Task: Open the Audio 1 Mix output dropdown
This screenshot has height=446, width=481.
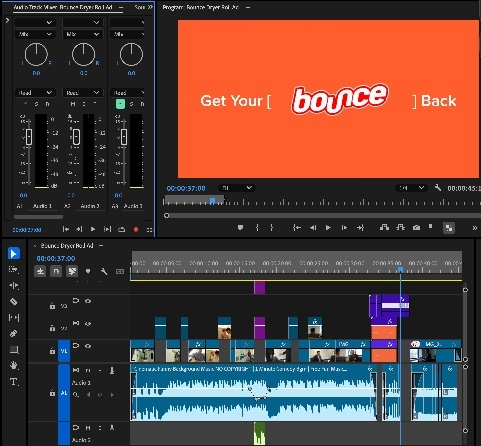Action: click(35, 34)
